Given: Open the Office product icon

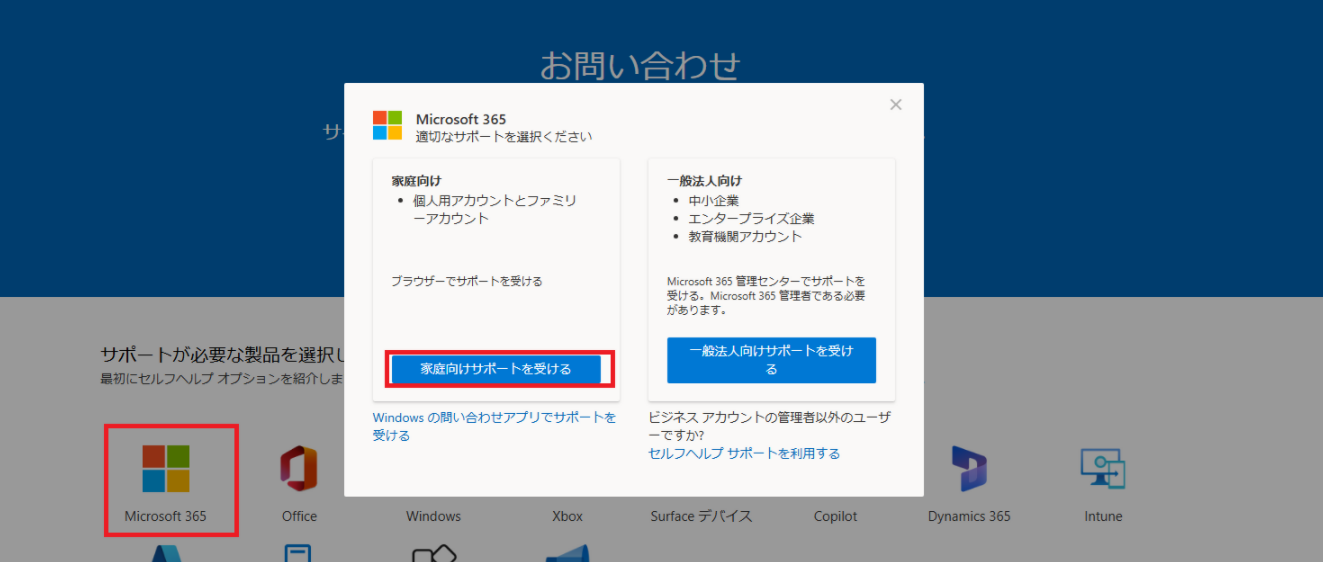Looking at the screenshot, I should [299, 469].
